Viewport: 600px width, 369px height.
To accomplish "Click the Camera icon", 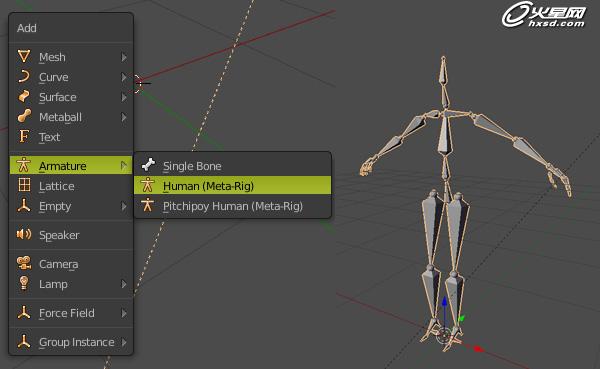I will (24, 263).
